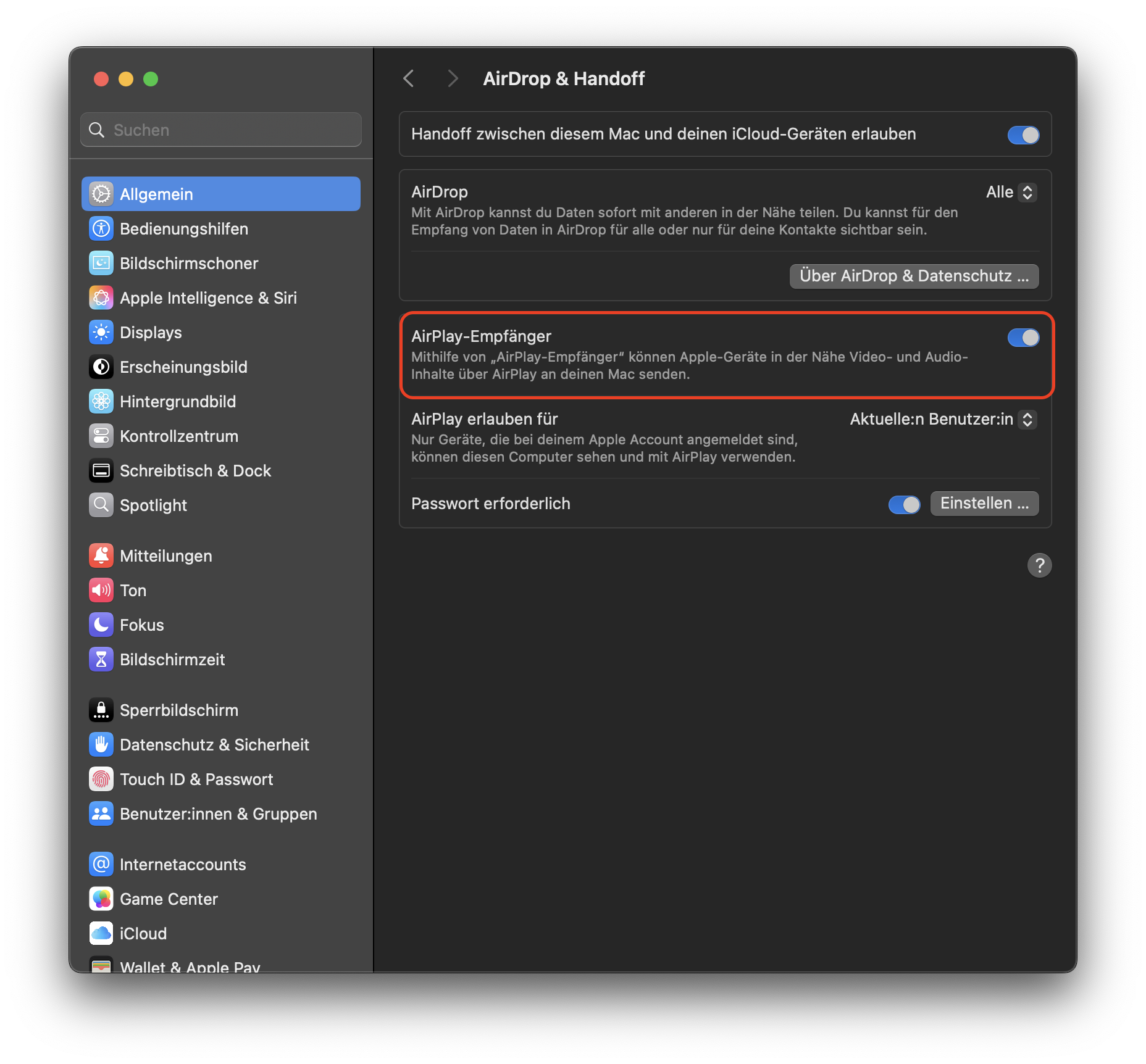Click the Bildschirmschoner icon
This screenshot has width=1146, height=1064.
point(101,263)
